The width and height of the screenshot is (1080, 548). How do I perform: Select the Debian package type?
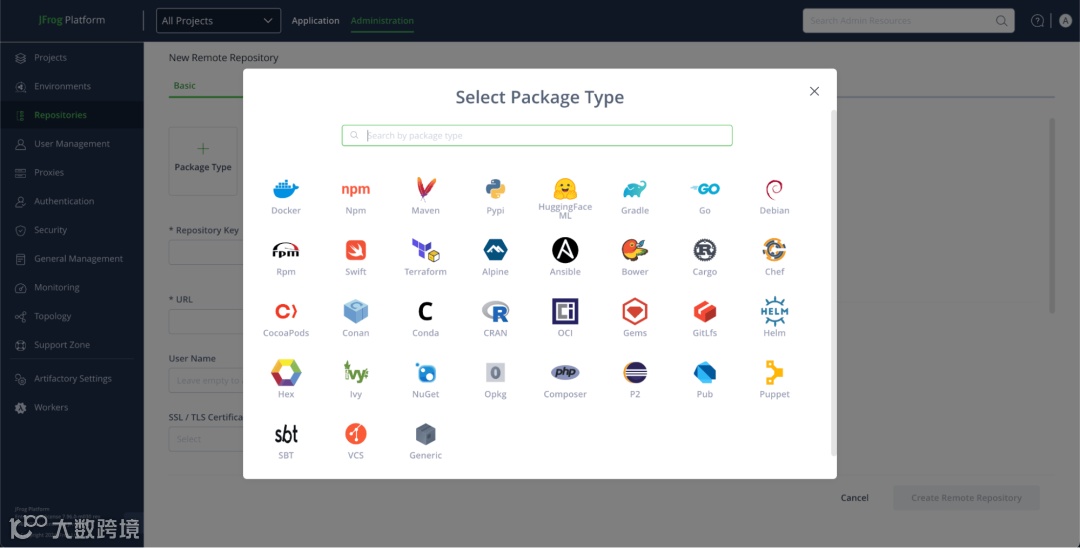click(x=774, y=197)
